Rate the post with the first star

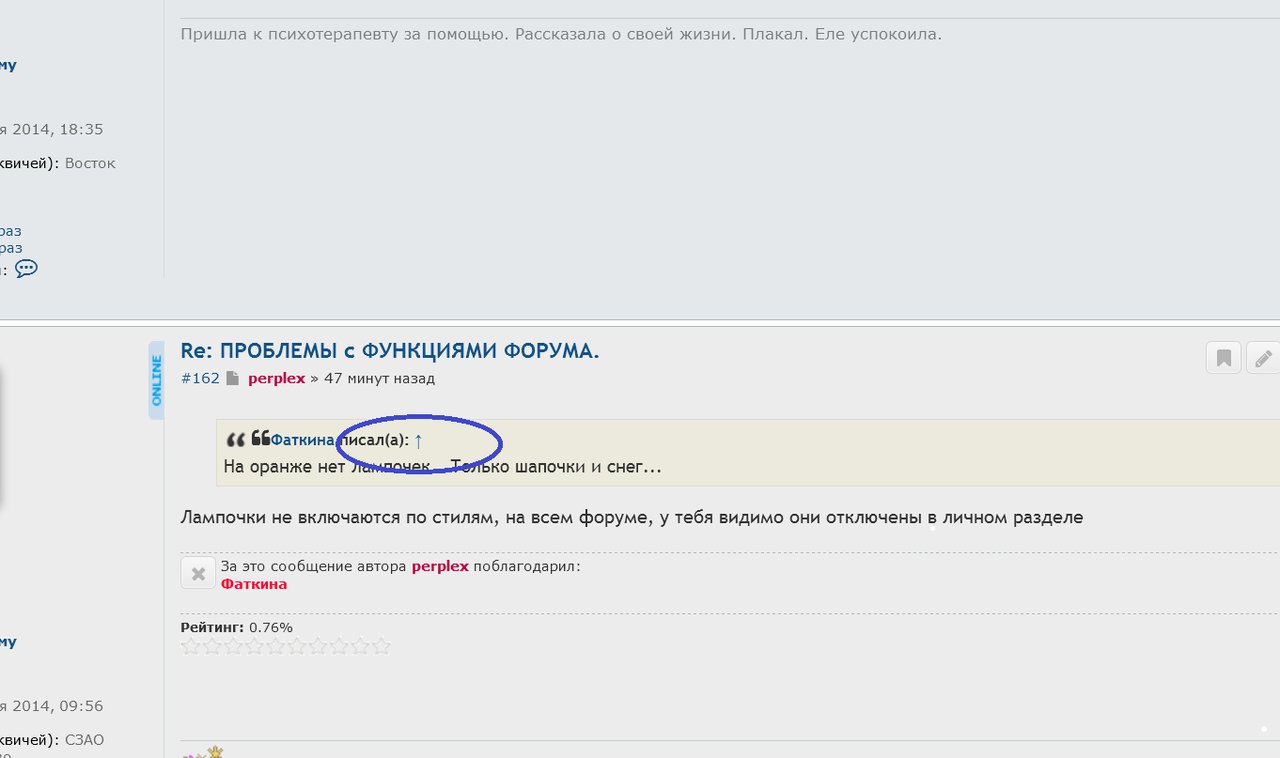pos(191,646)
